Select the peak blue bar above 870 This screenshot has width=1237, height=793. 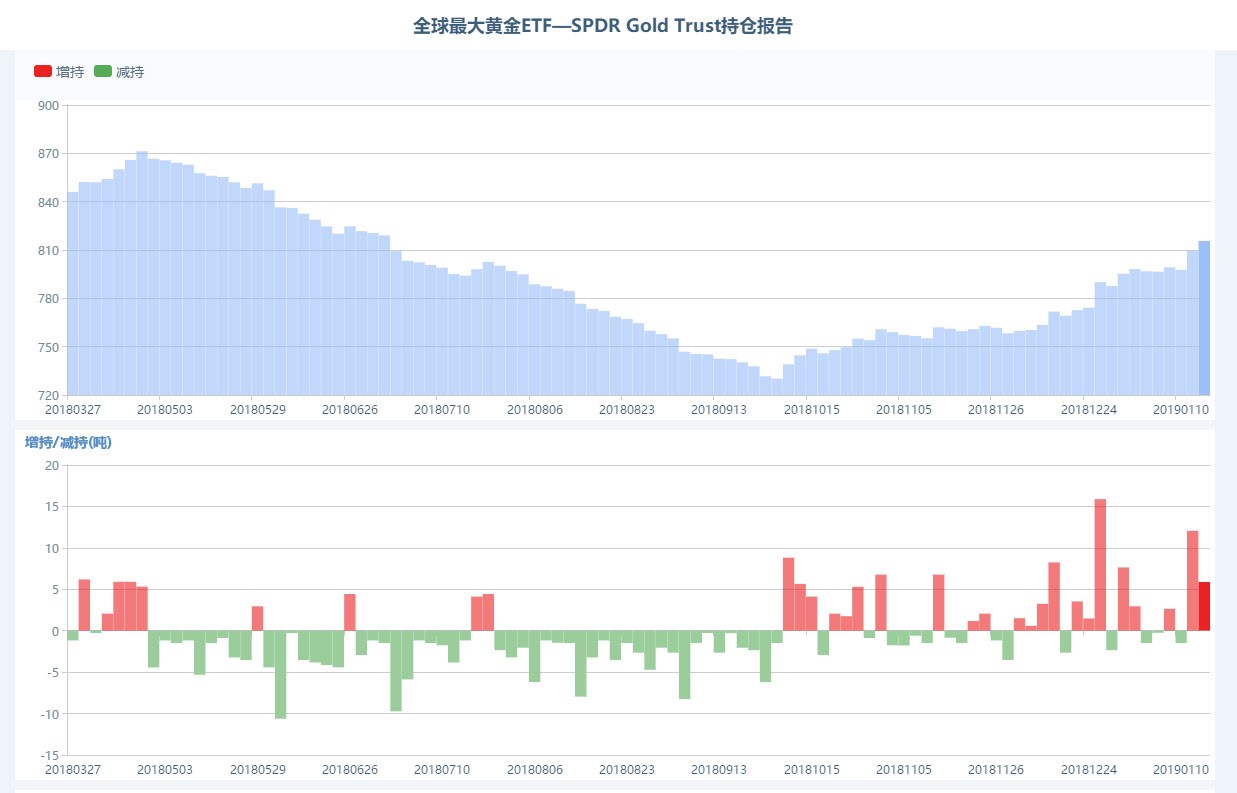(x=142, y=273)
